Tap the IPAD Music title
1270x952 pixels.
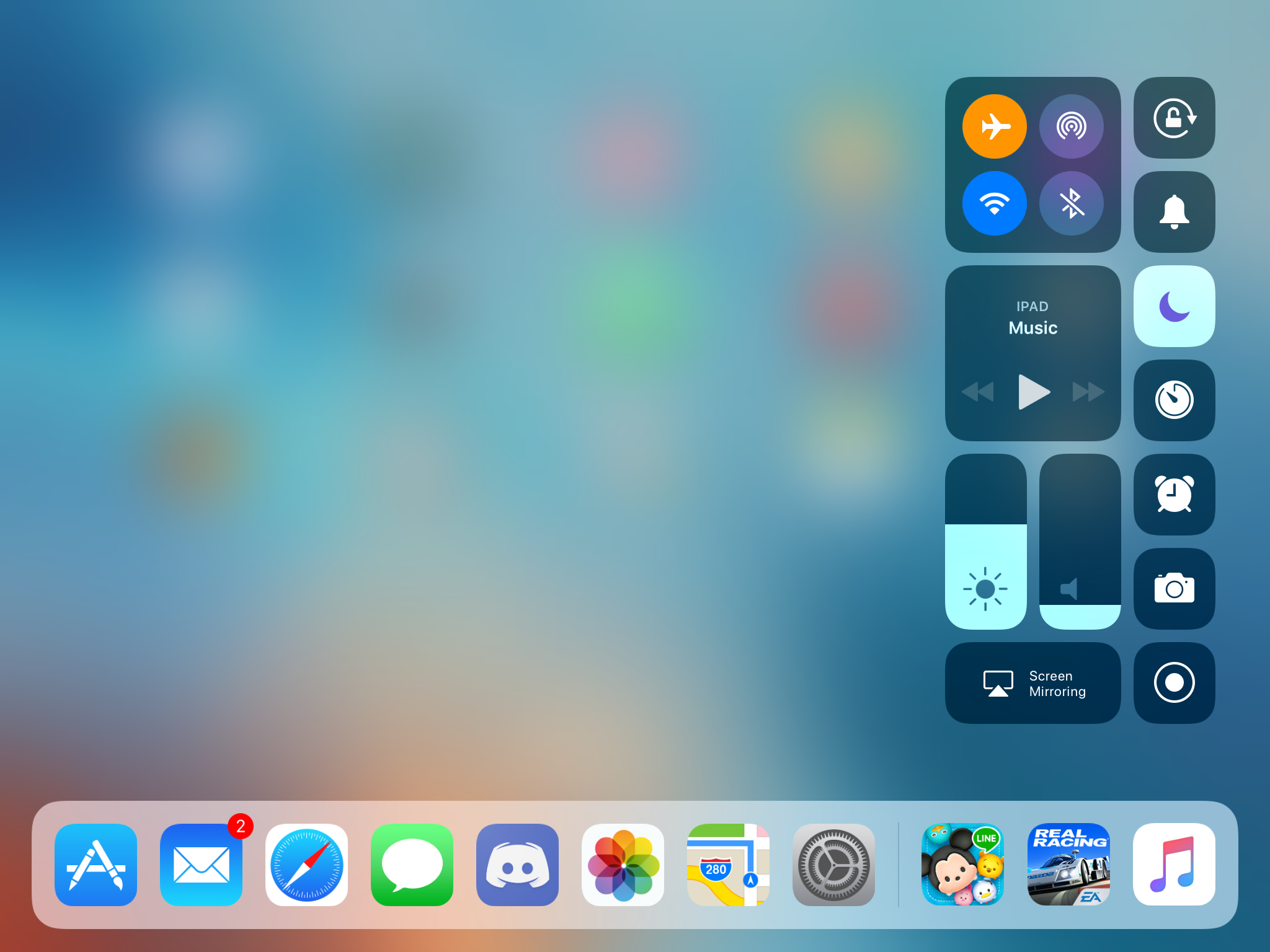pos(1032,318)
